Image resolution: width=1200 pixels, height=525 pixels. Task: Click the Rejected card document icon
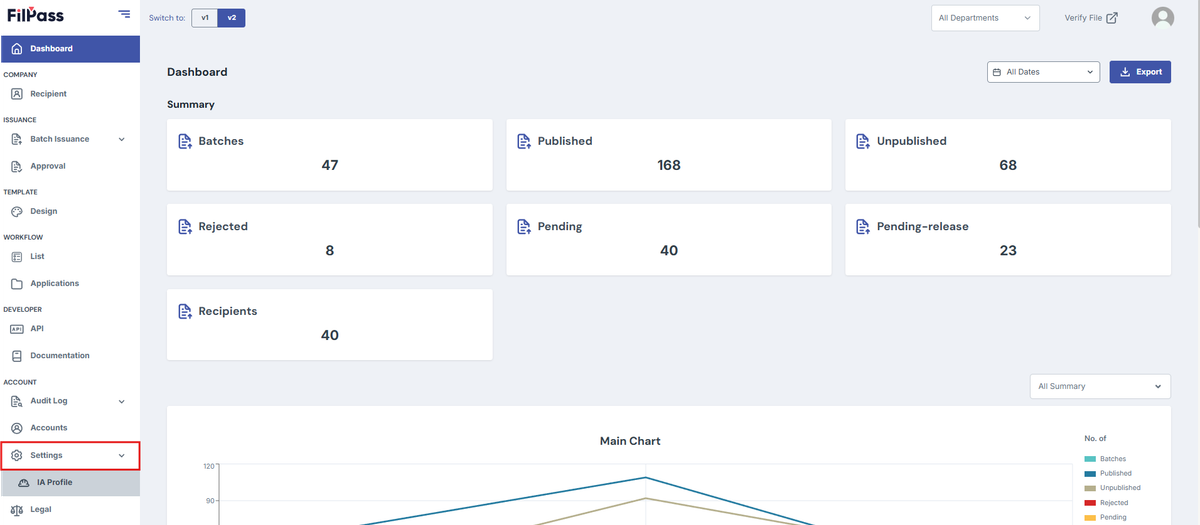tap(184, 226)
